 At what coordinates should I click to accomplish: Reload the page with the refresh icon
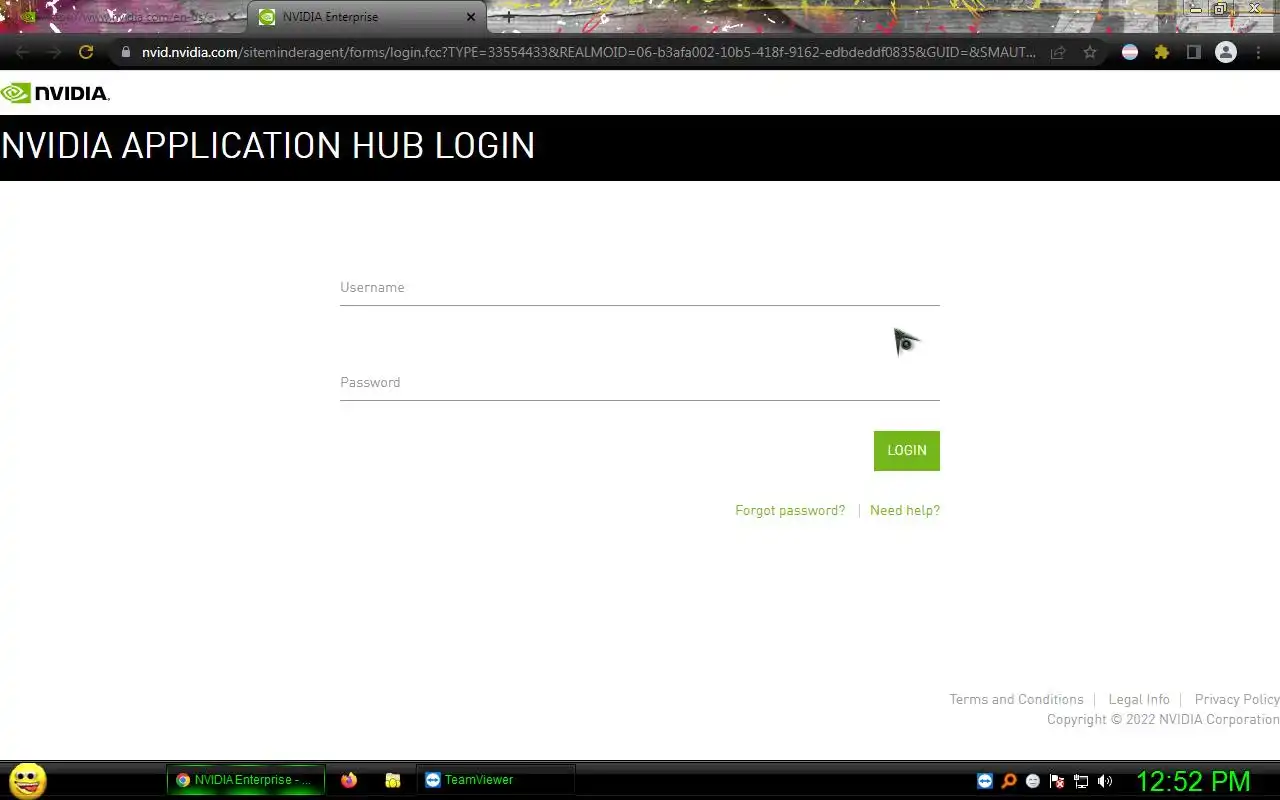(x=86, y=52)
